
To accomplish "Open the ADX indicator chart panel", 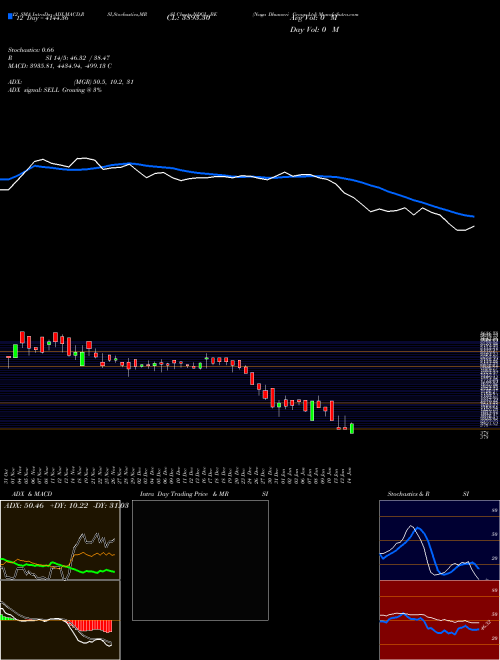I will point(60,540).
